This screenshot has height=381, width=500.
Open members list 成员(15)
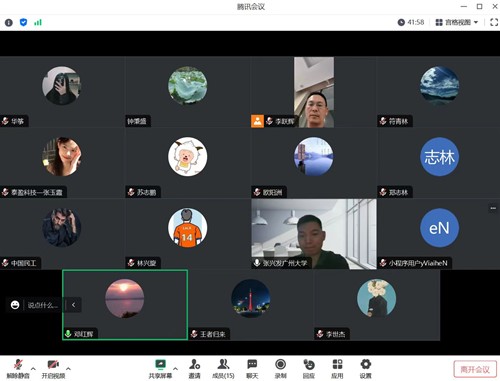[x=223, y=369]
